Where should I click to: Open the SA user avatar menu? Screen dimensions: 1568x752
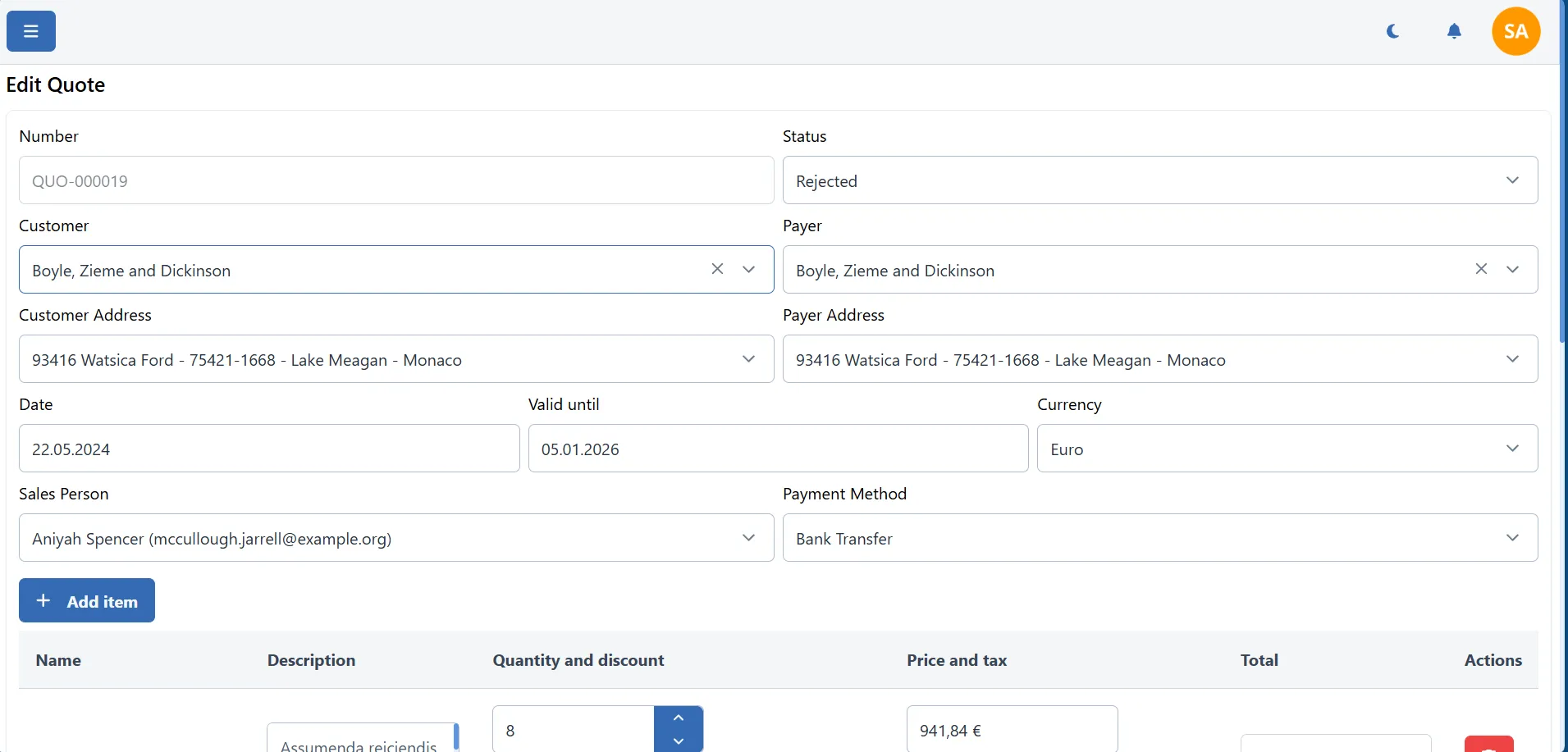click(1515, 31)
